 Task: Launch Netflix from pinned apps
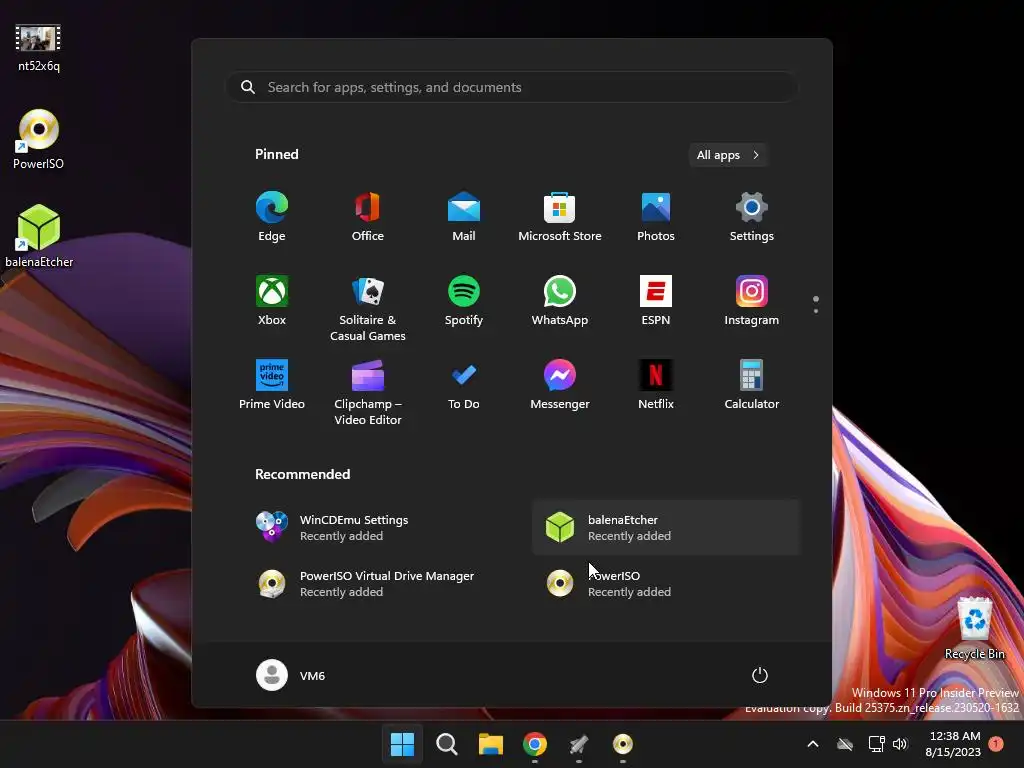pos(656,385)
